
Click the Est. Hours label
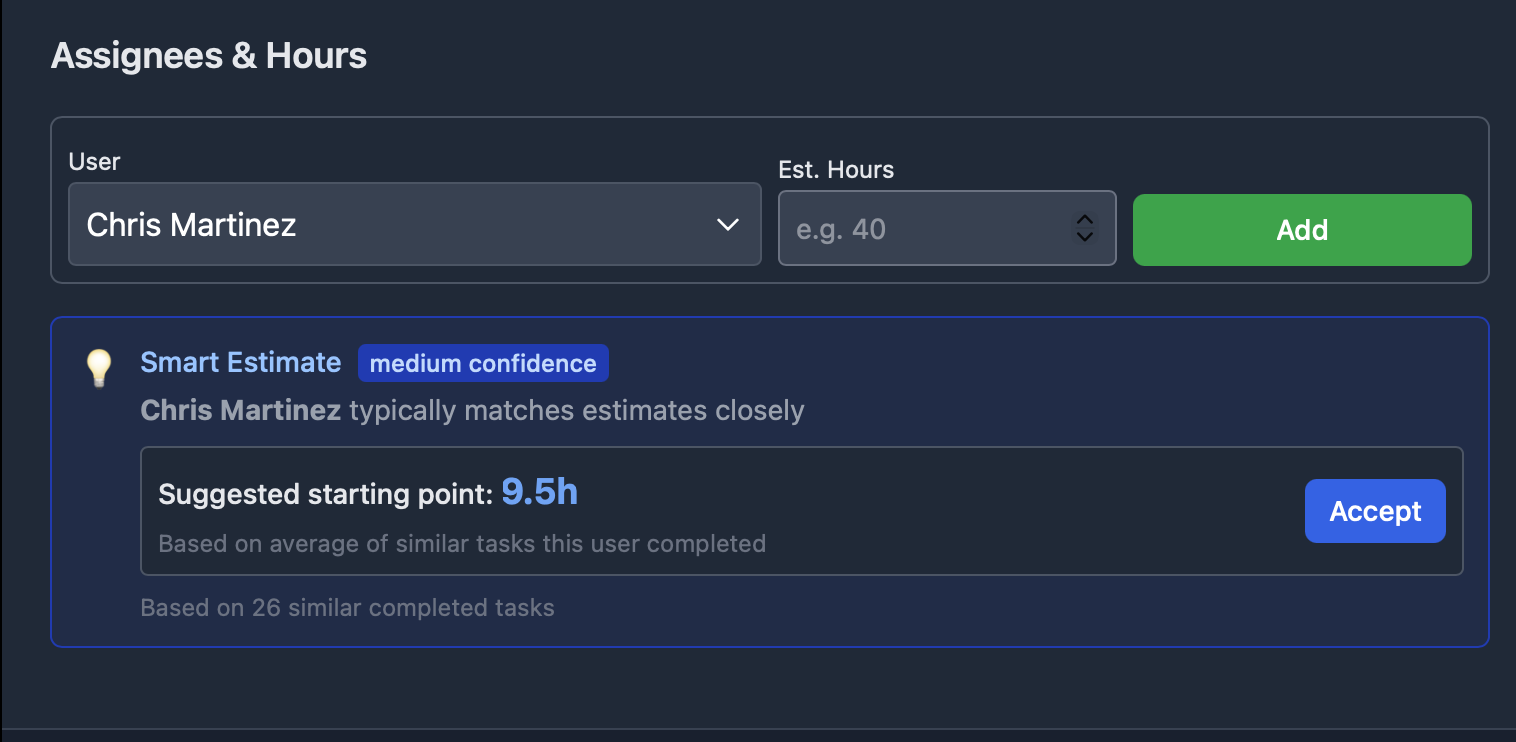836,170
